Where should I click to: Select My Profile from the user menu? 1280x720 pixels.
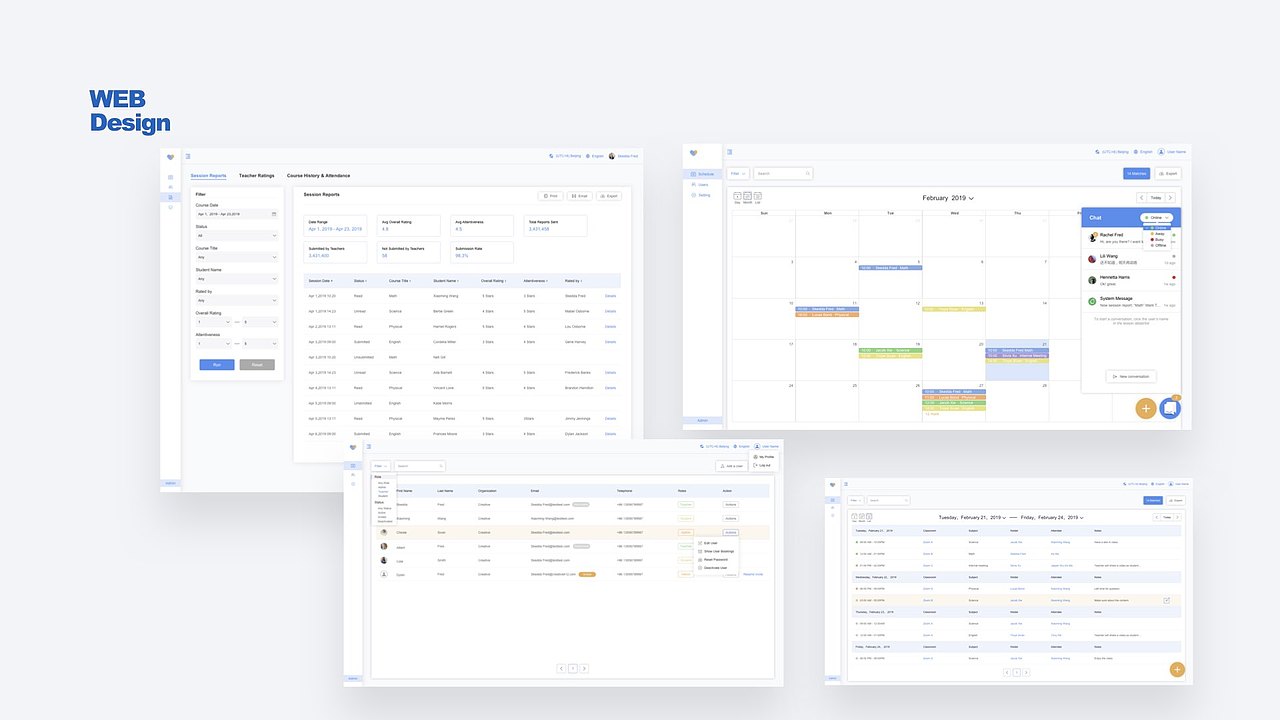tap(764, 456)
